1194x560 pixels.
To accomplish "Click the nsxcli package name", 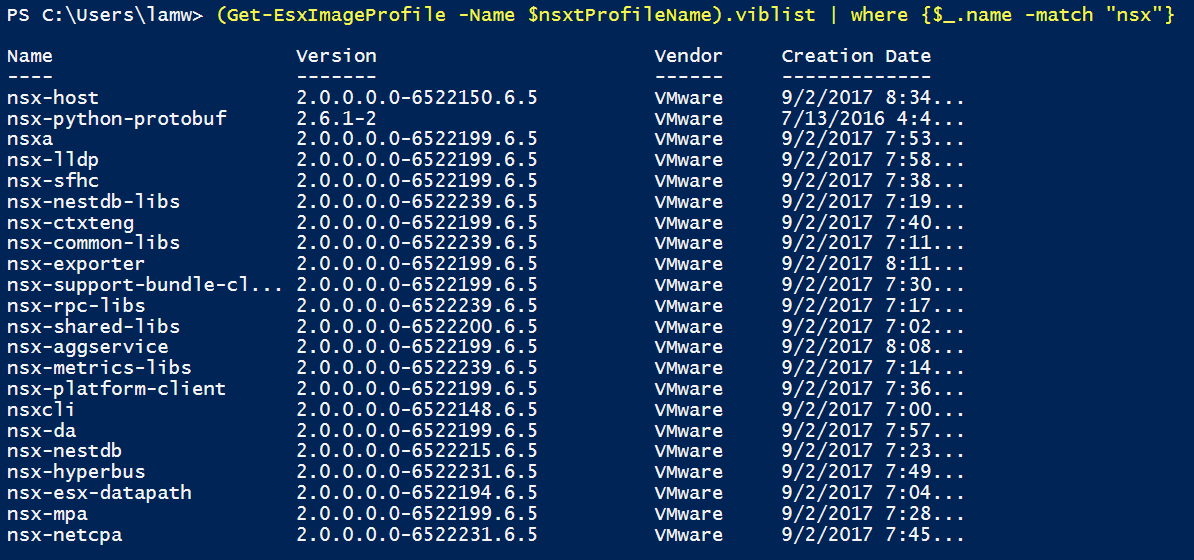I will pos(40,410).
